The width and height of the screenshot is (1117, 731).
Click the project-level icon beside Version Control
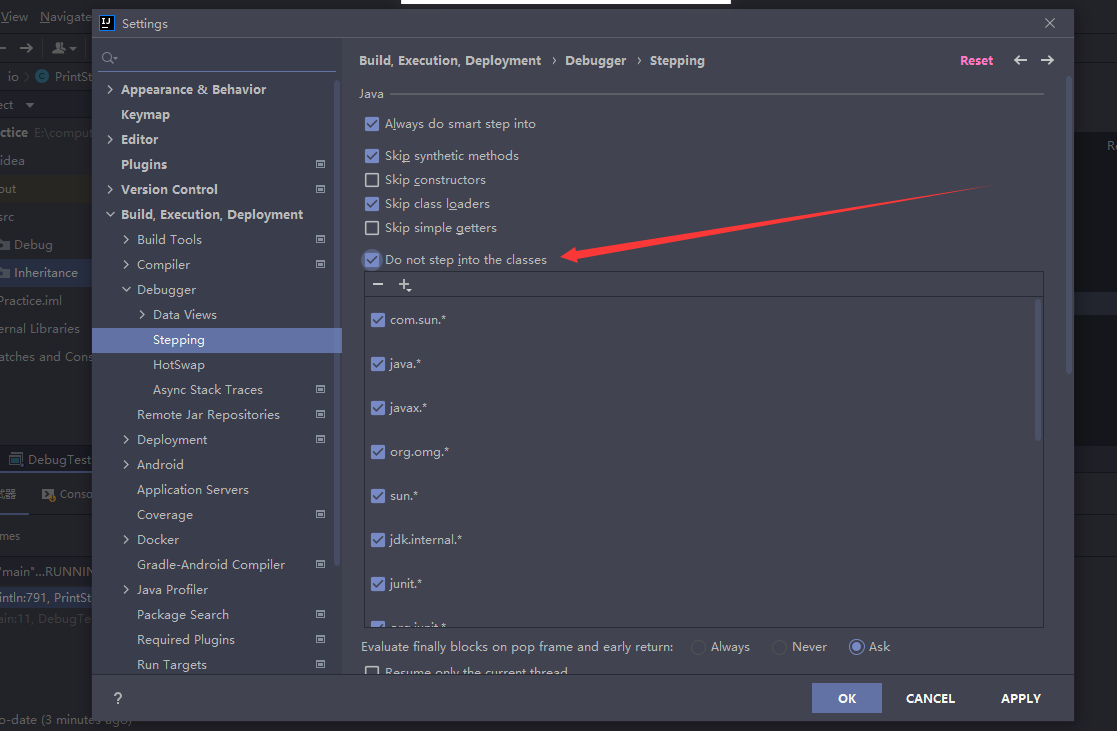(321, 190)
